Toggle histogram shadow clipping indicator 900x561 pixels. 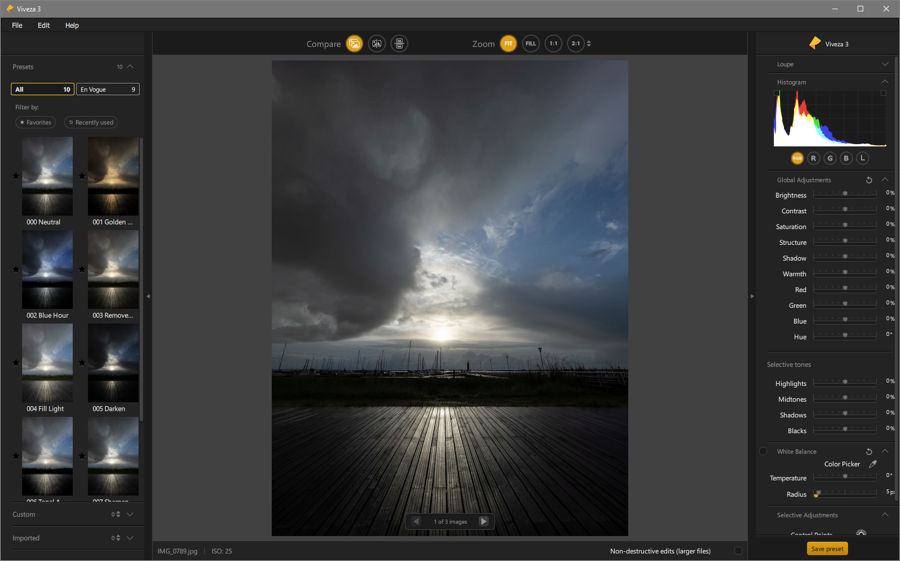tap(777, 93)
